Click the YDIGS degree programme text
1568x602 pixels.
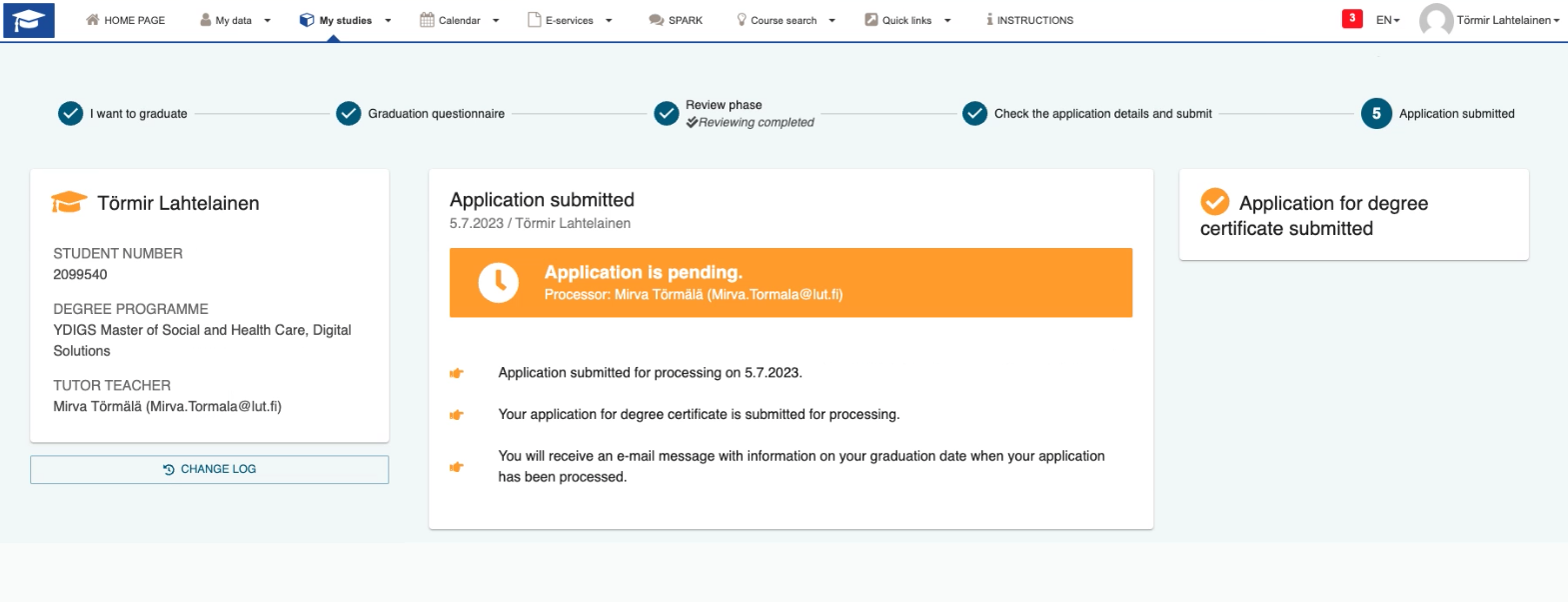202,340
